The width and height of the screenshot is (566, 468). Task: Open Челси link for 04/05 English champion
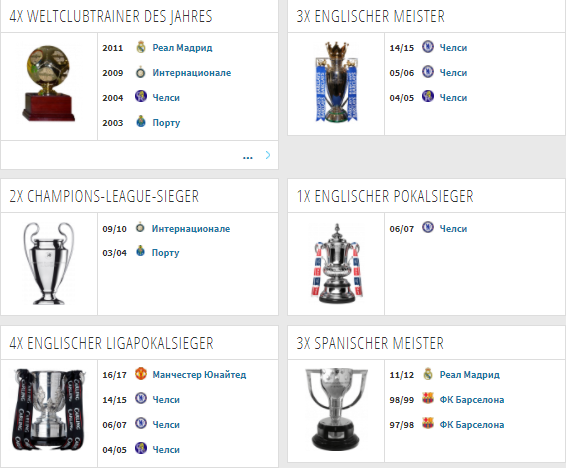(x=453, y=98)
